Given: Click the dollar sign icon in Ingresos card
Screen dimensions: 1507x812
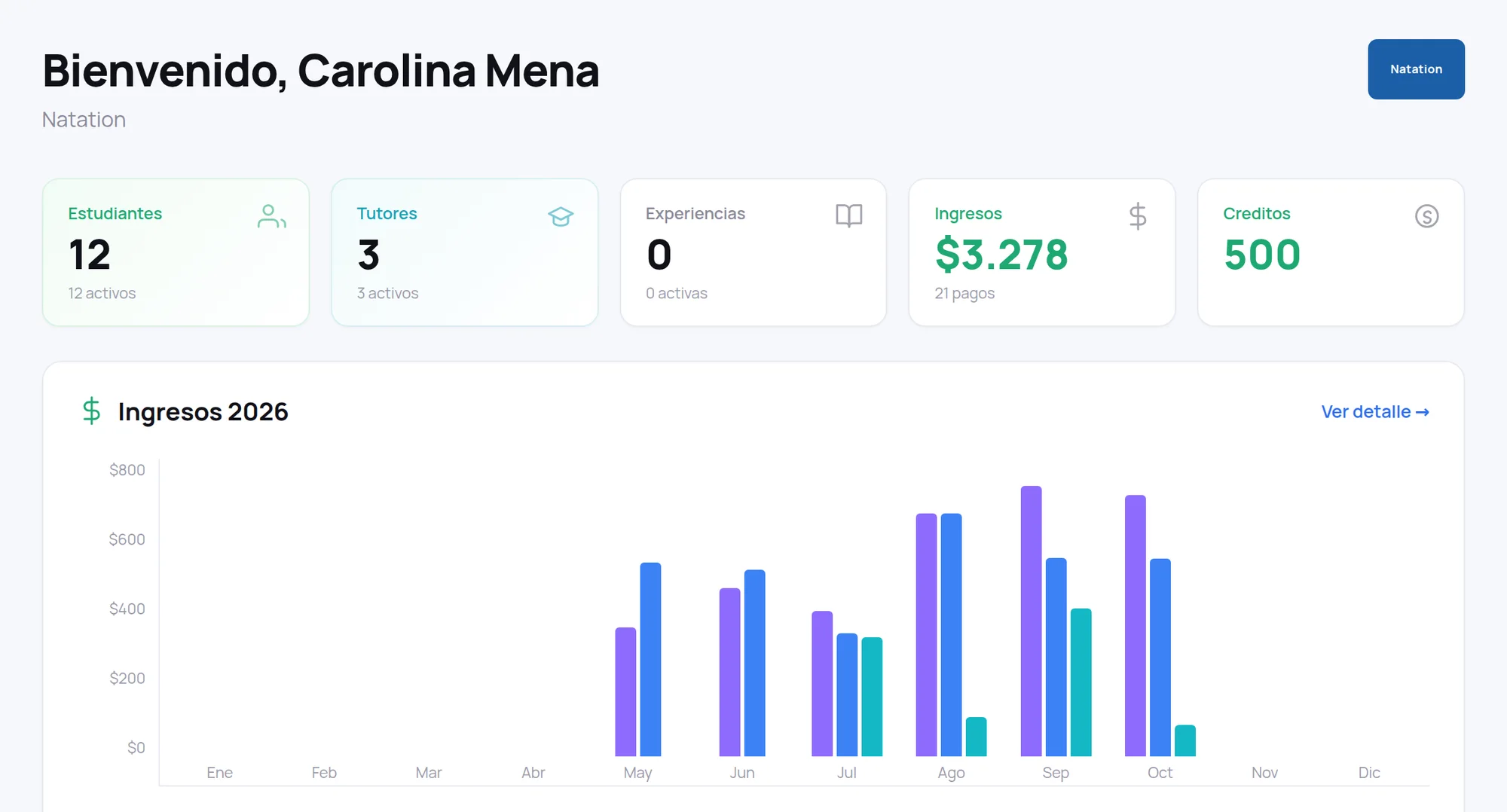Looking at the screenshot, I should point(1138,216).
